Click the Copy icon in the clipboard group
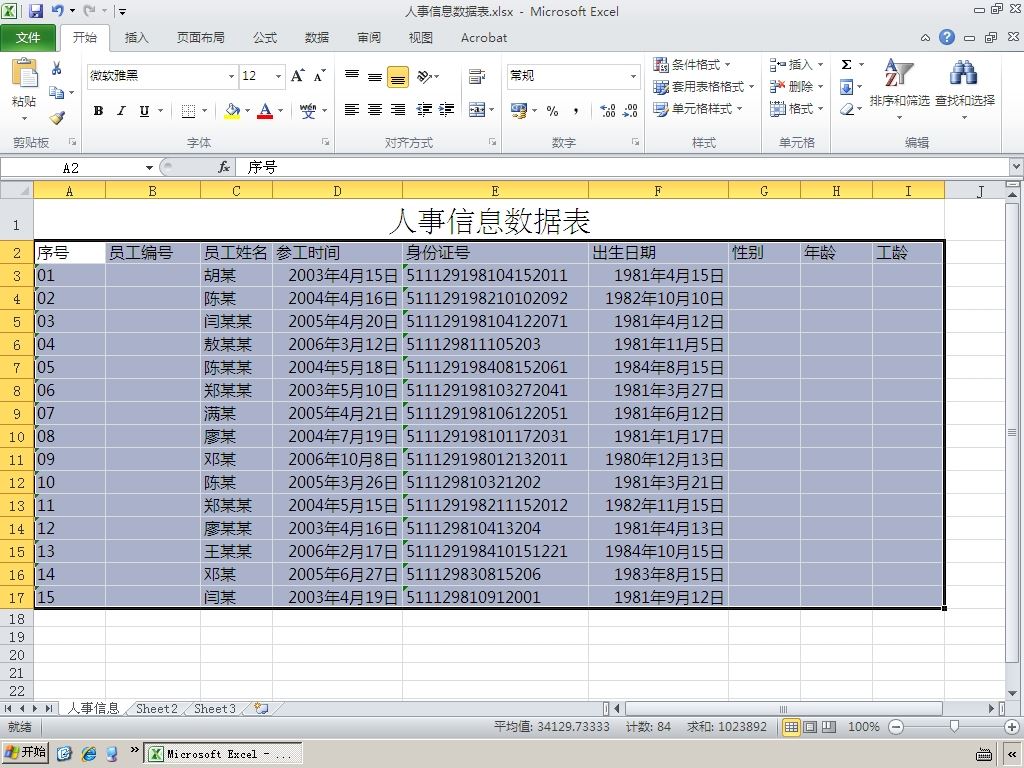This screenshot has width=1024, height=768. coord(57,92)
